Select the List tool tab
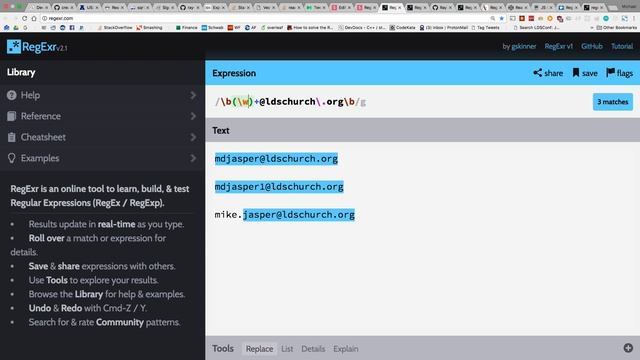Viewport: 640px width, 360px height. pyautogui.click(x=287, y=349)
